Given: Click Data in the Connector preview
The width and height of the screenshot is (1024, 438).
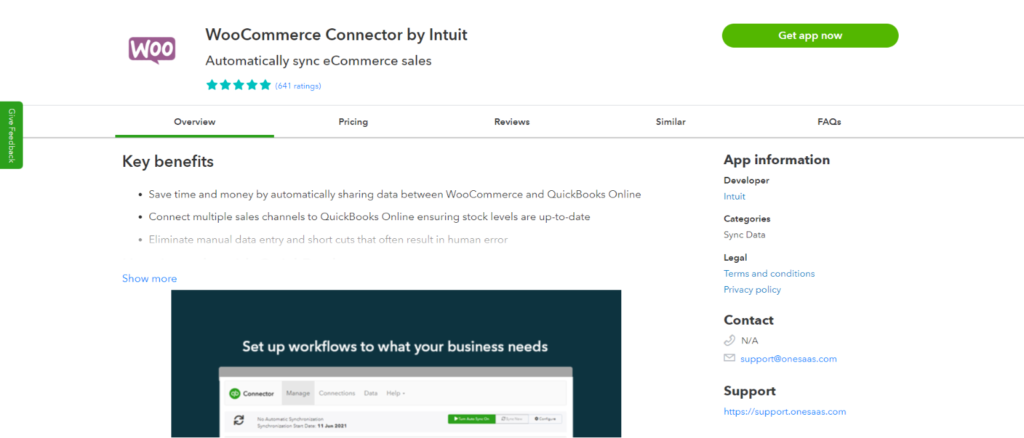Looking at the screenshot, I should [371, 394].
